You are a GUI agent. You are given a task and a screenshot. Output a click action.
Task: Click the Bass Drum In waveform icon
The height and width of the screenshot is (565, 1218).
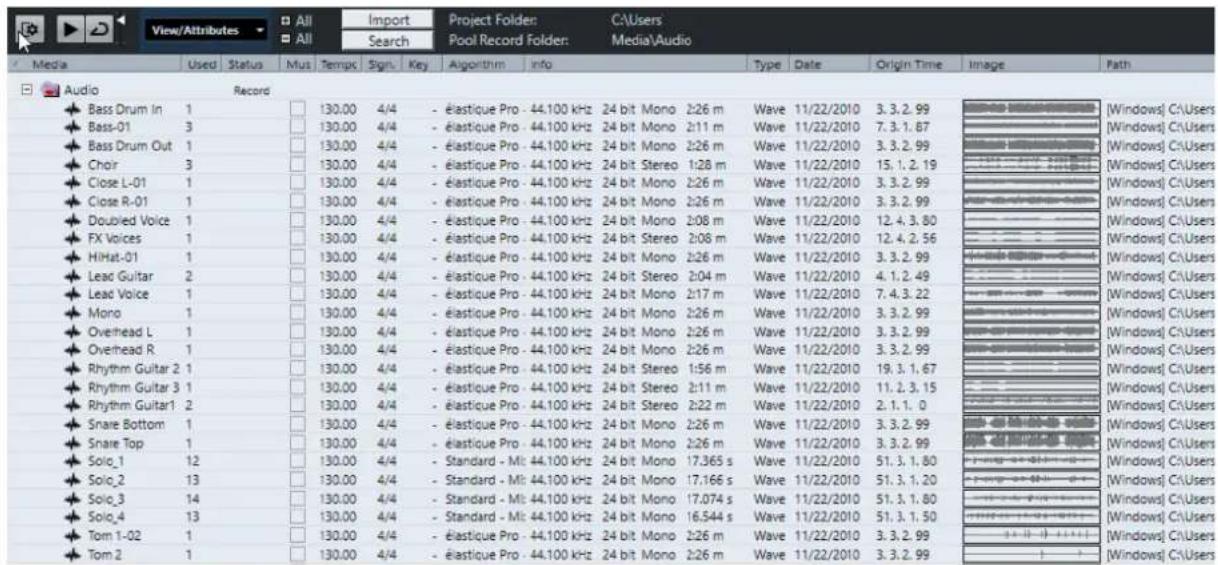71,107
